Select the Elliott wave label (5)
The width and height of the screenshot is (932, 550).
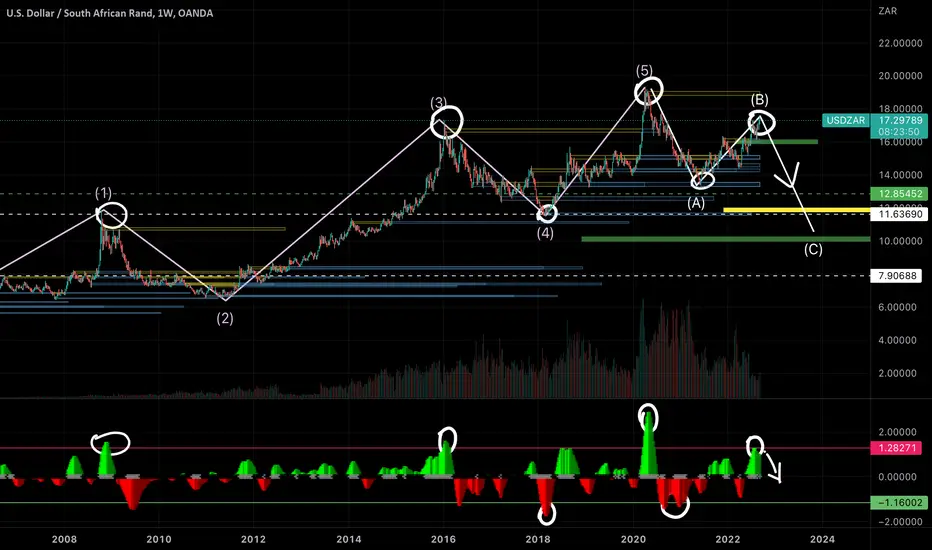pos(644,71)
